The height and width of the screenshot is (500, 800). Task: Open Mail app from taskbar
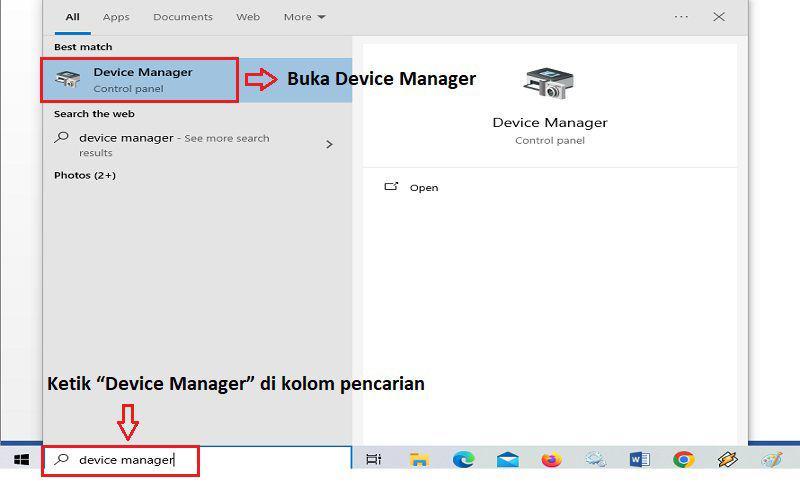click(x=508, y=460)
